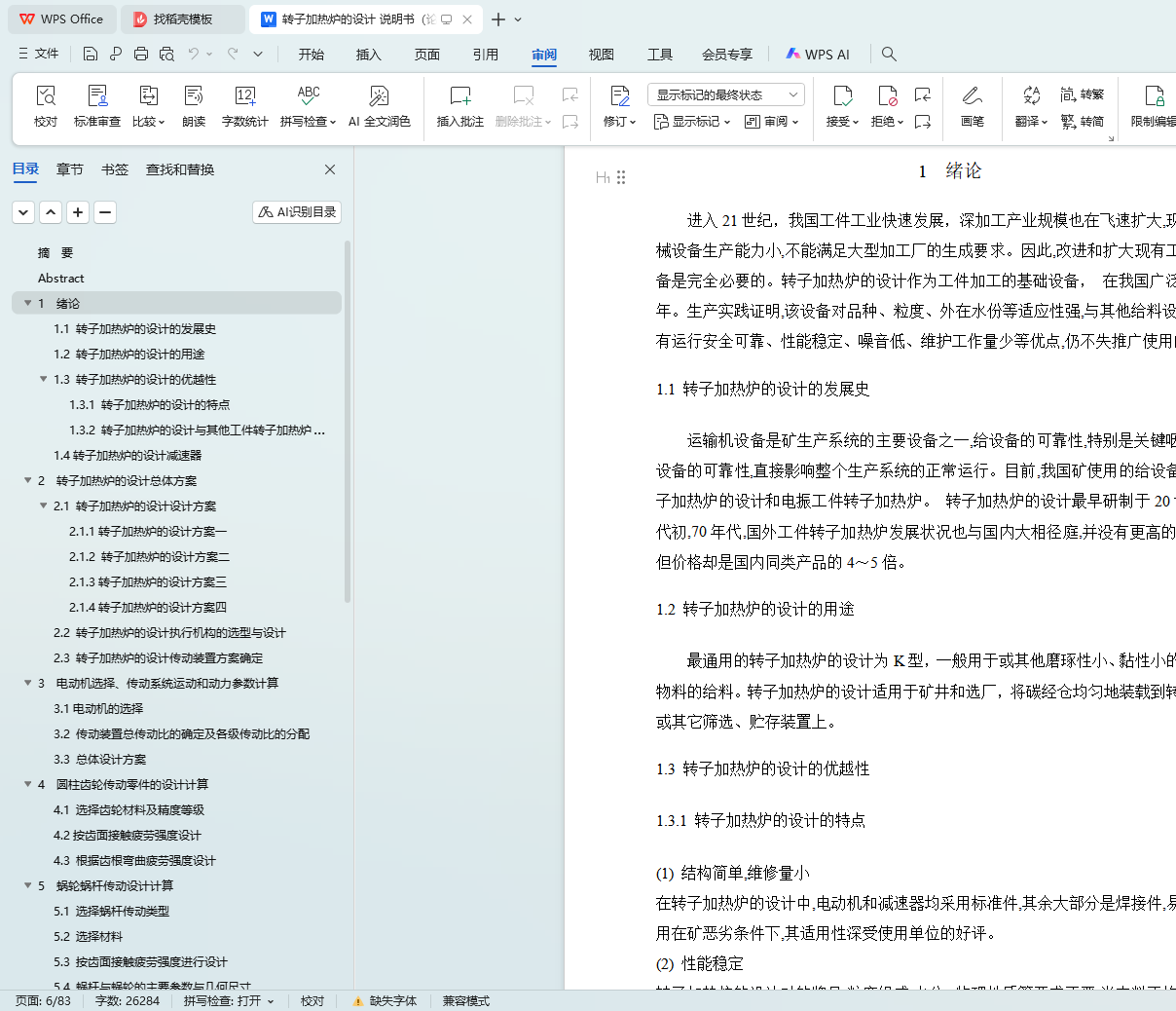Click 插入批注 to add comment
The height and width of the screenshot is (1011, 1176).
[459, 106]
